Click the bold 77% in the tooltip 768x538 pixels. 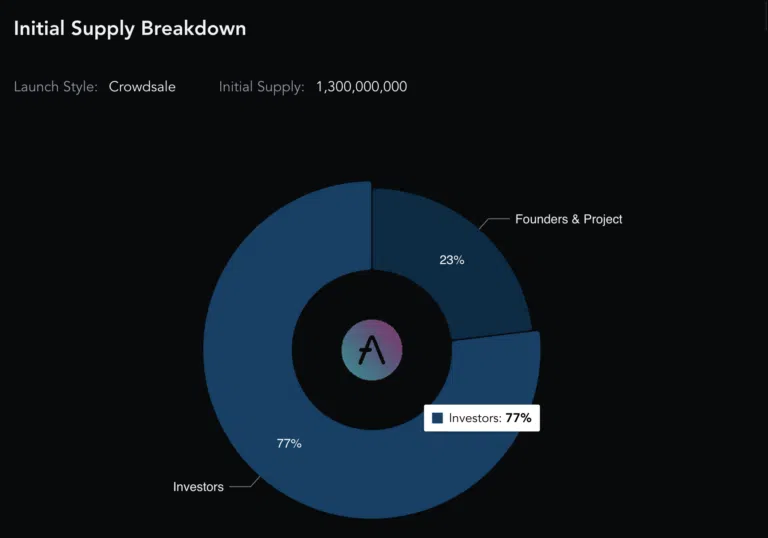[519, 418]
